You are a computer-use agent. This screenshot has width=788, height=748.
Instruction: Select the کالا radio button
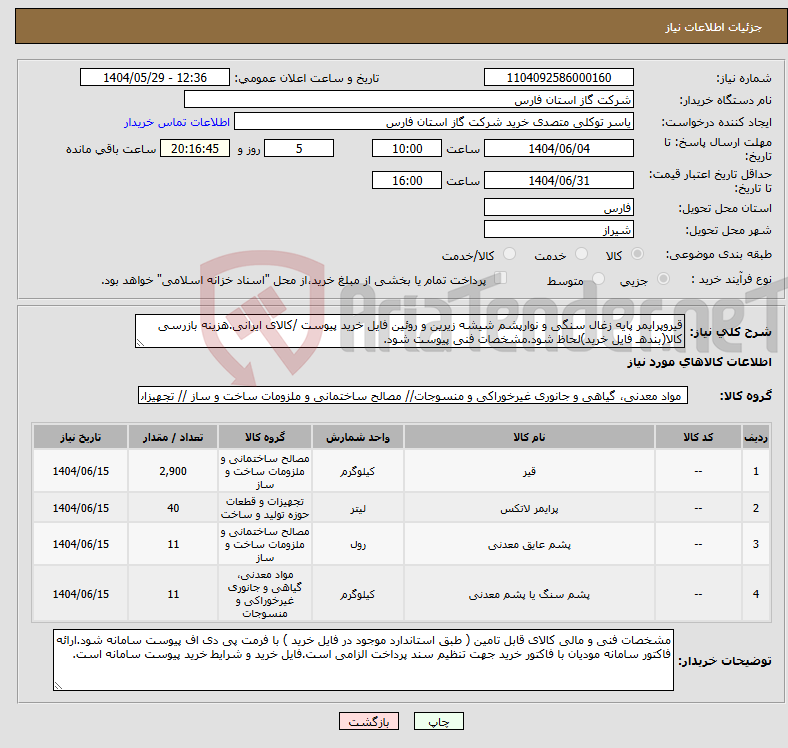coord(639,255)
